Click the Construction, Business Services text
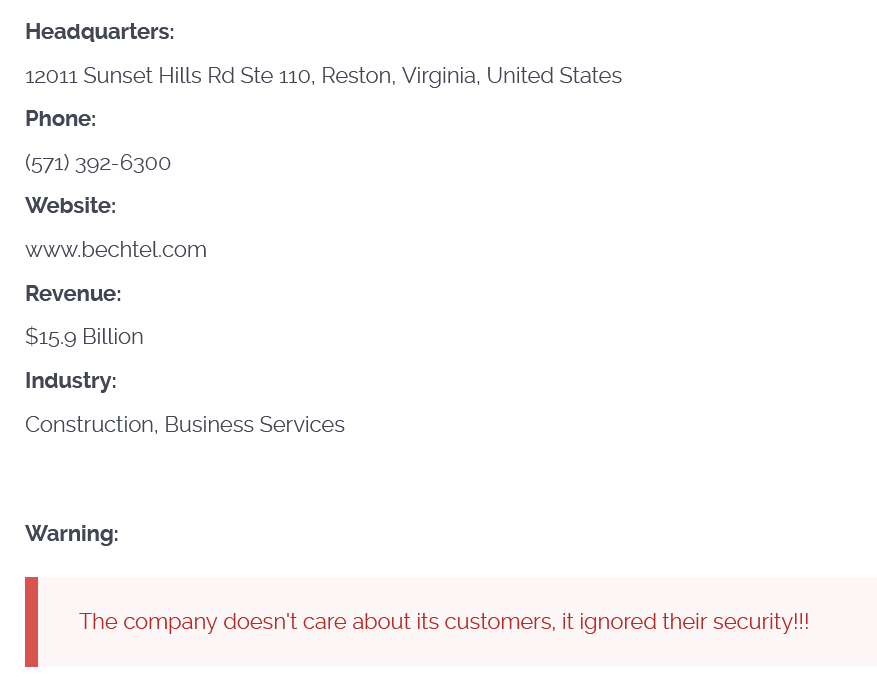Image resolution: width=877 pixels, height=680 pixels. tap(185, 425)
